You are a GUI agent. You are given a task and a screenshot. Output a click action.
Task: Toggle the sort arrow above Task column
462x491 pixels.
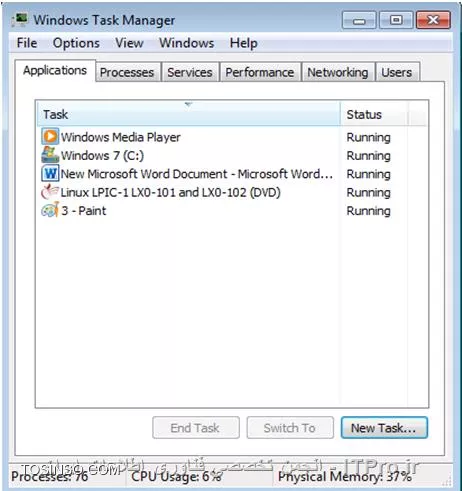point(188,105)
